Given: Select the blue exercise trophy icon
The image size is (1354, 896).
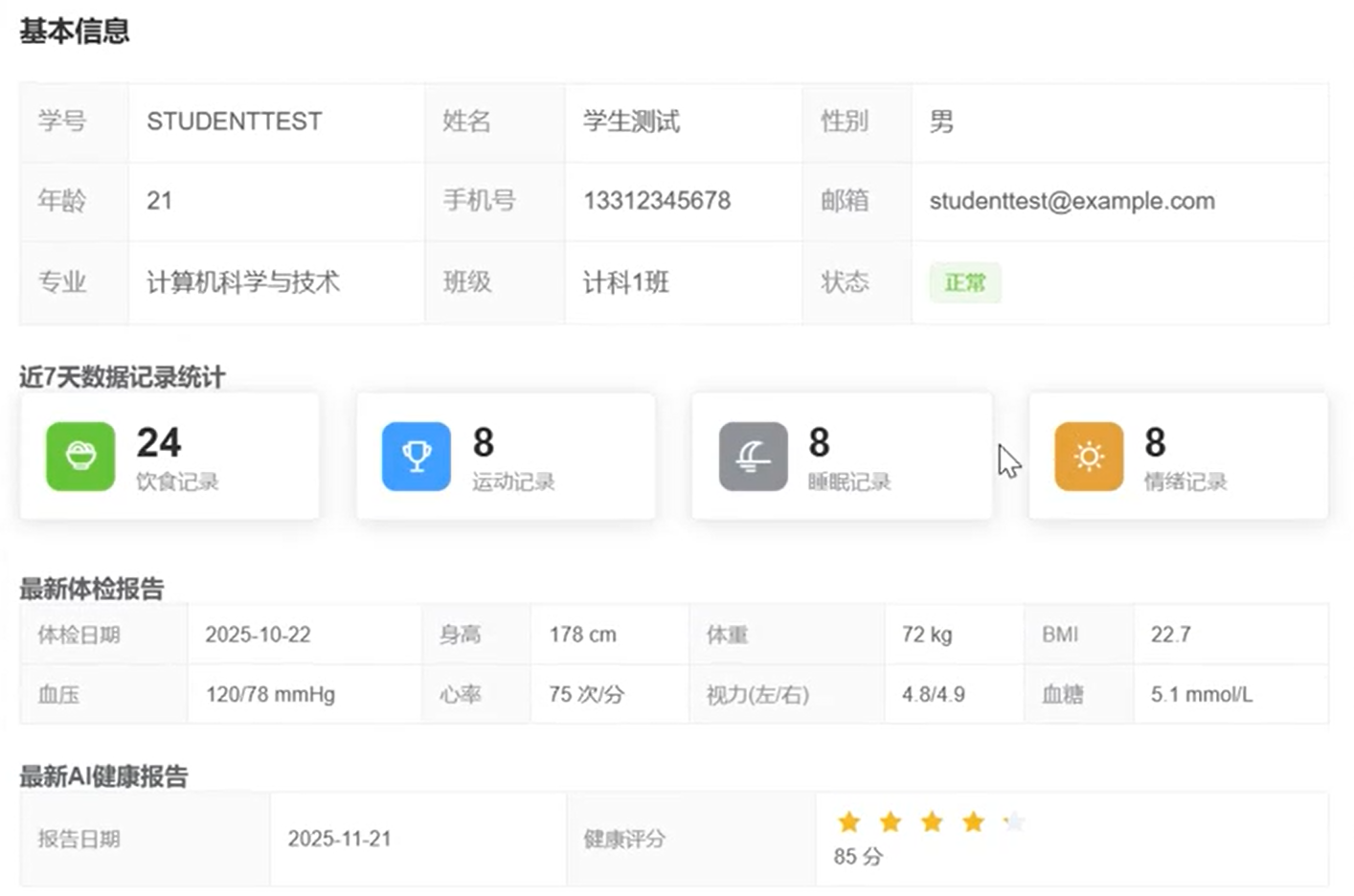Looking at the screenshot, I should (x=416, y=457).
